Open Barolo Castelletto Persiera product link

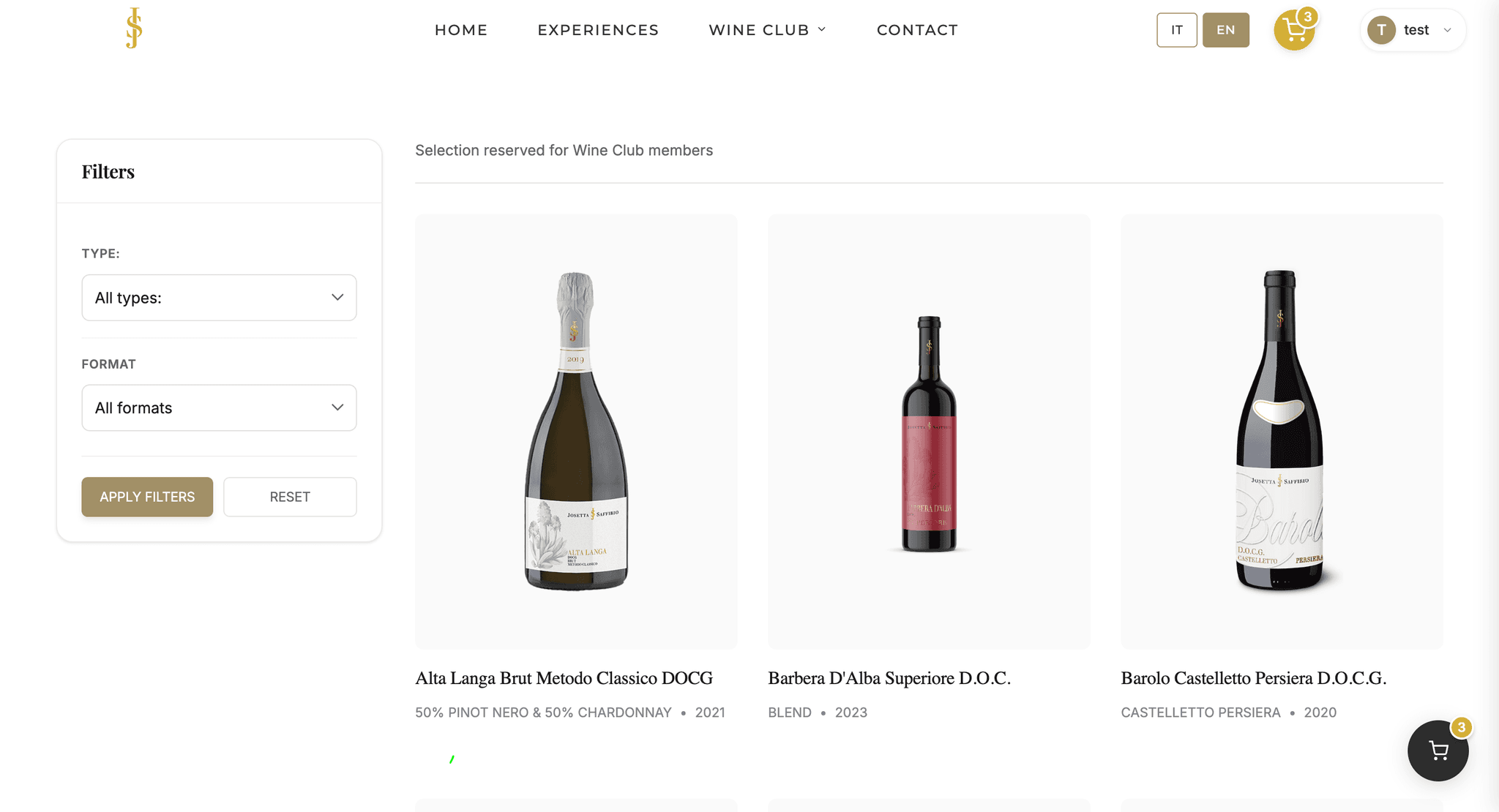[x=1253, y=678]
